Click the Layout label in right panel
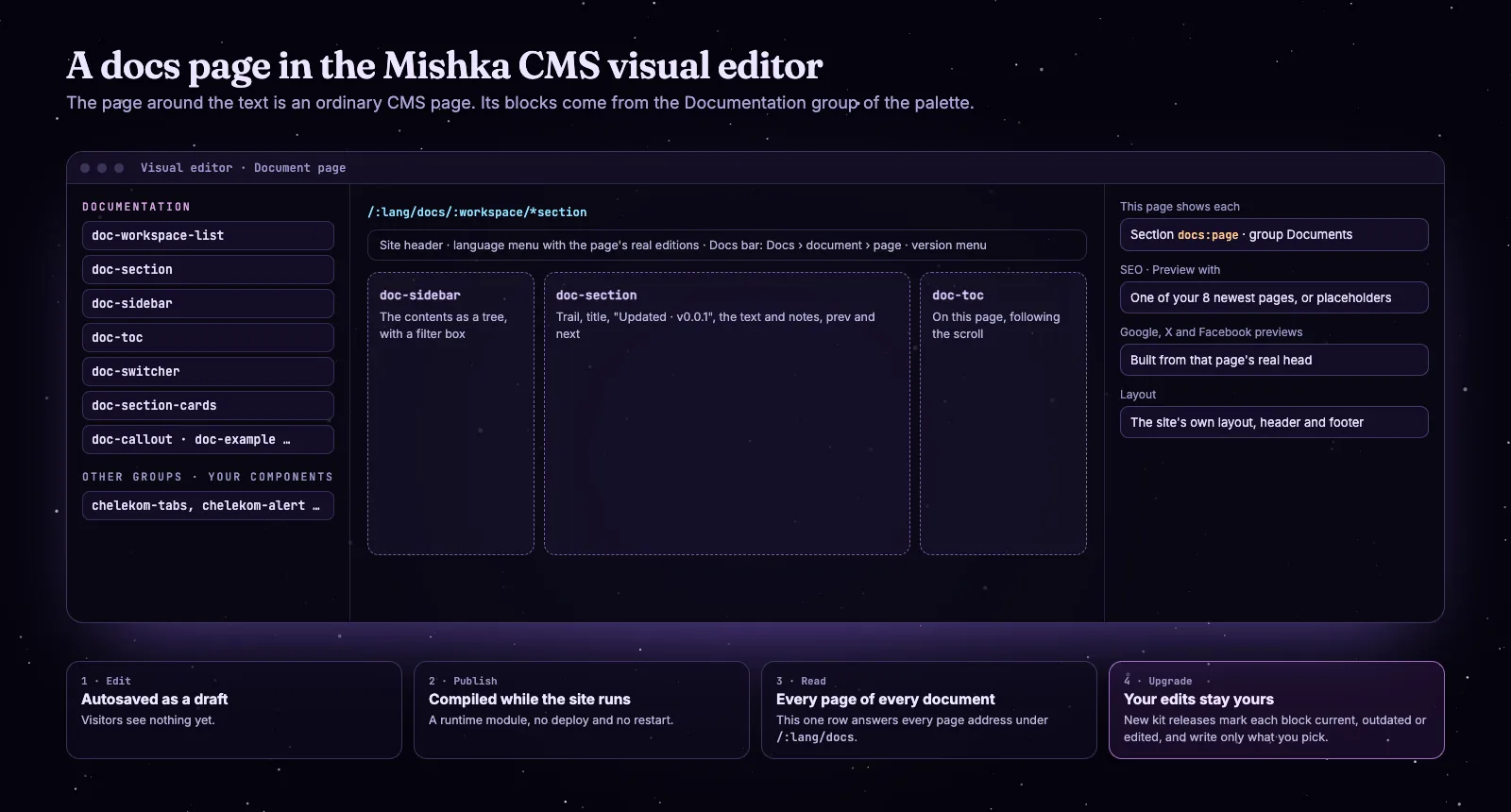 (x=1138, y=395)
